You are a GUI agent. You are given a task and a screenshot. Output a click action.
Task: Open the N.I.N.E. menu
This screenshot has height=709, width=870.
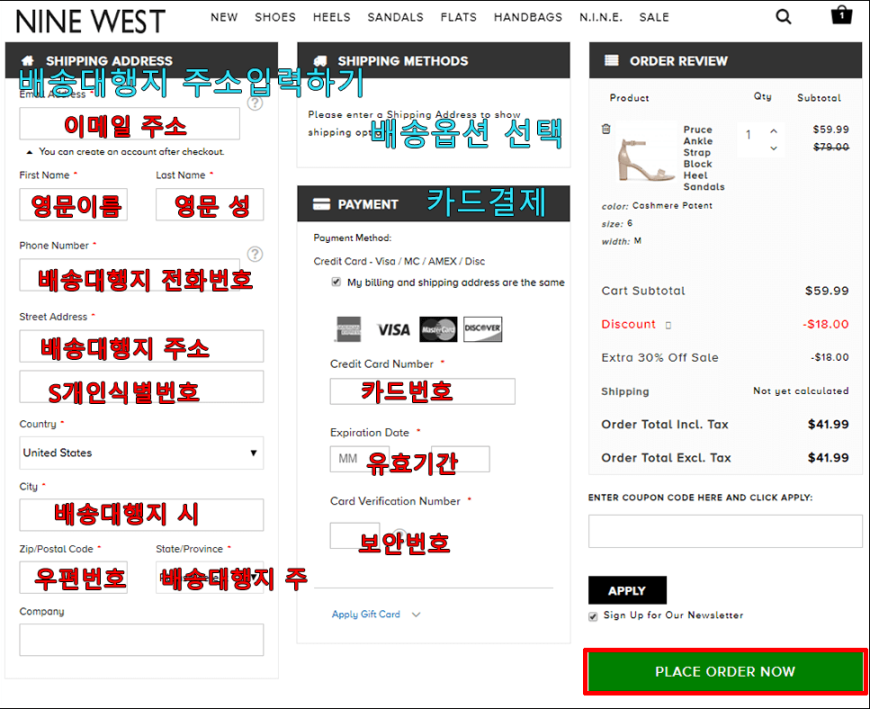coord(601,17)
